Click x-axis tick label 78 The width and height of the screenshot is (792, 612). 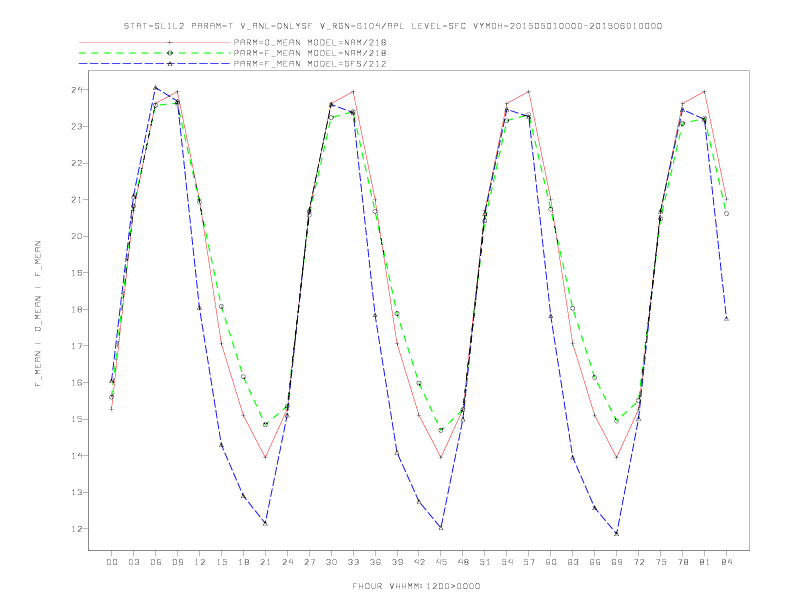pos(683,562)
